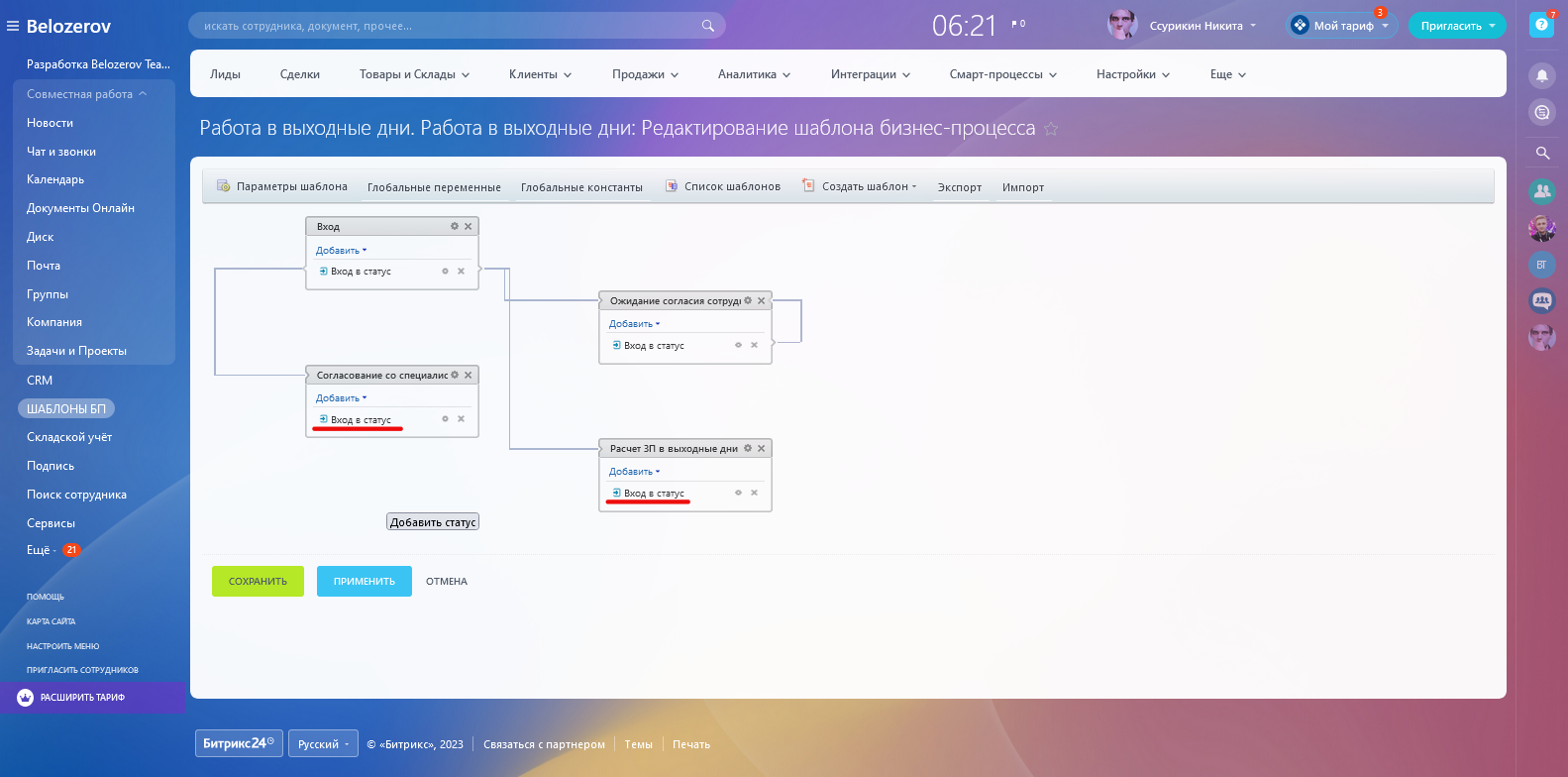Delete Вход в статус in Согласование block
This screenshot has width=1568, height=777.
[x=461, y=419]
